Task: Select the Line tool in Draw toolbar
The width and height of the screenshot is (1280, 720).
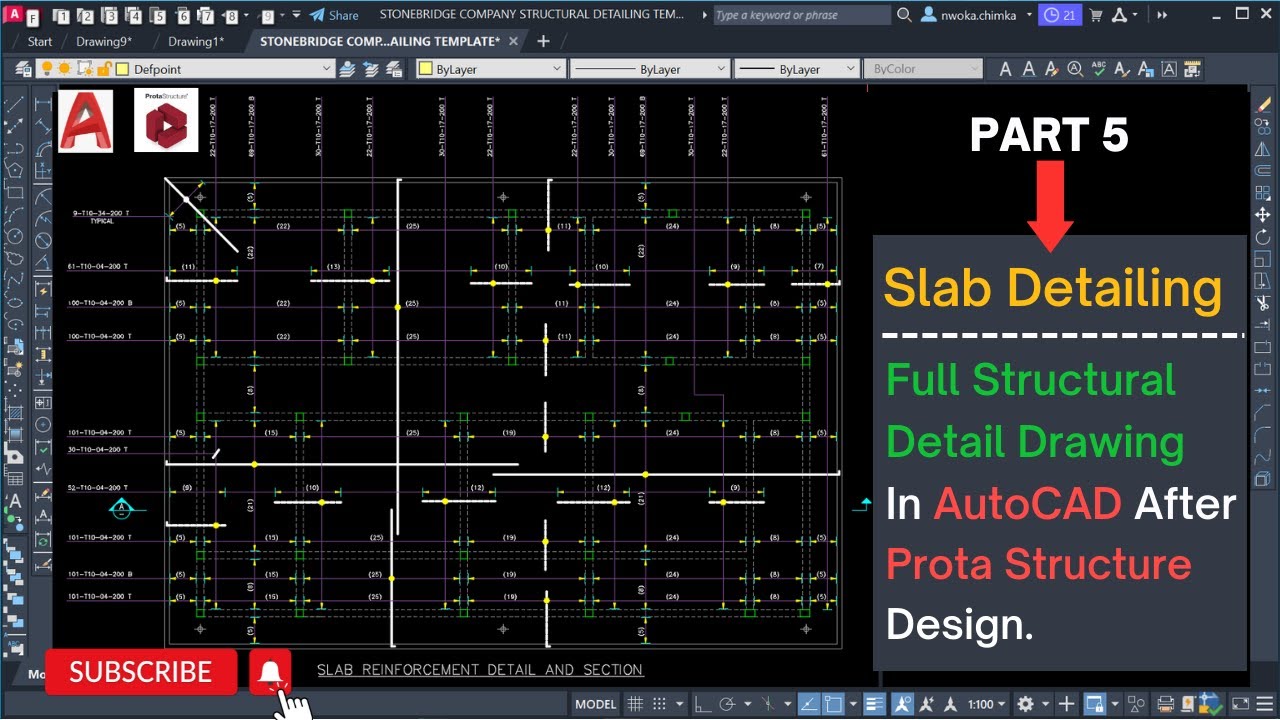Action: click(14, 104)
